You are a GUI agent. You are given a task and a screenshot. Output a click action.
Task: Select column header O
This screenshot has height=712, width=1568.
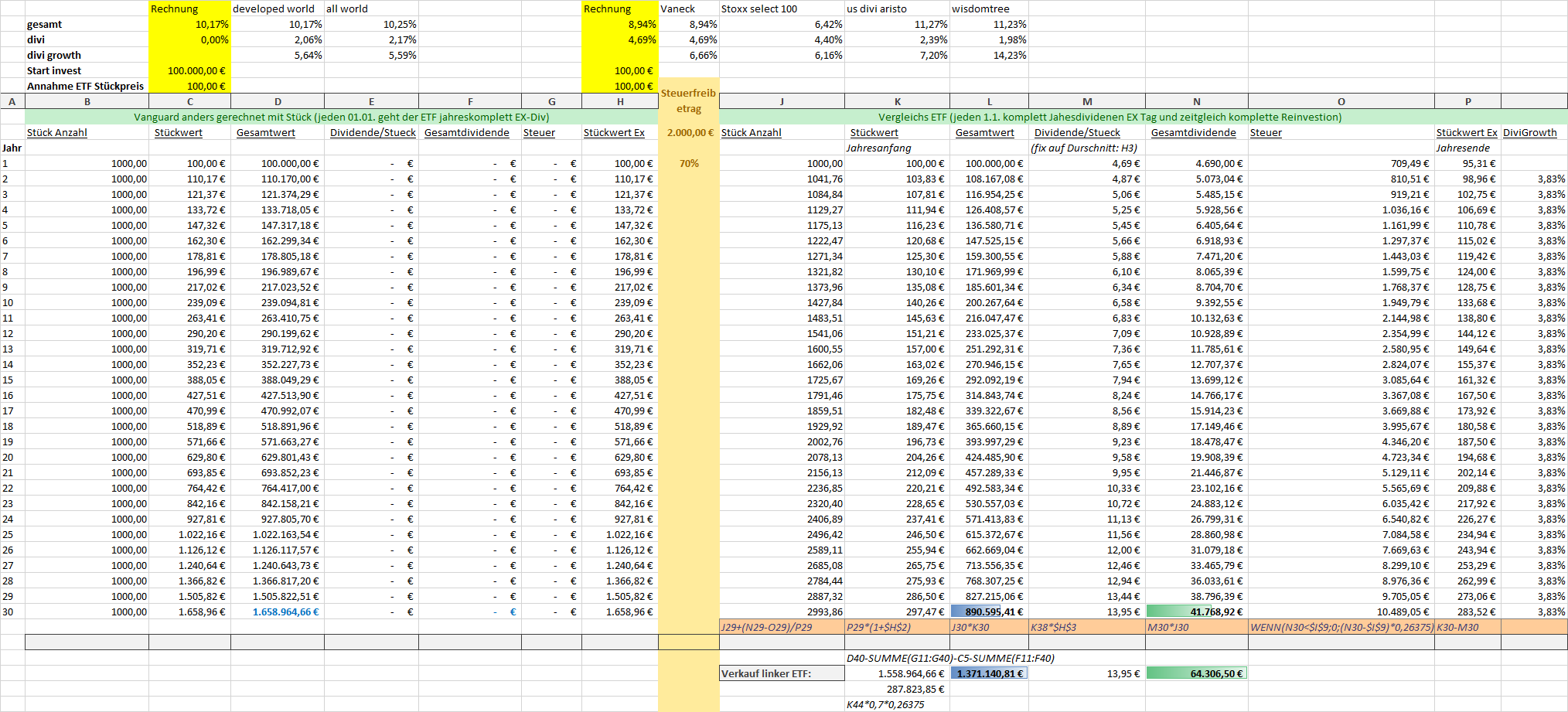coord(1341,101)
